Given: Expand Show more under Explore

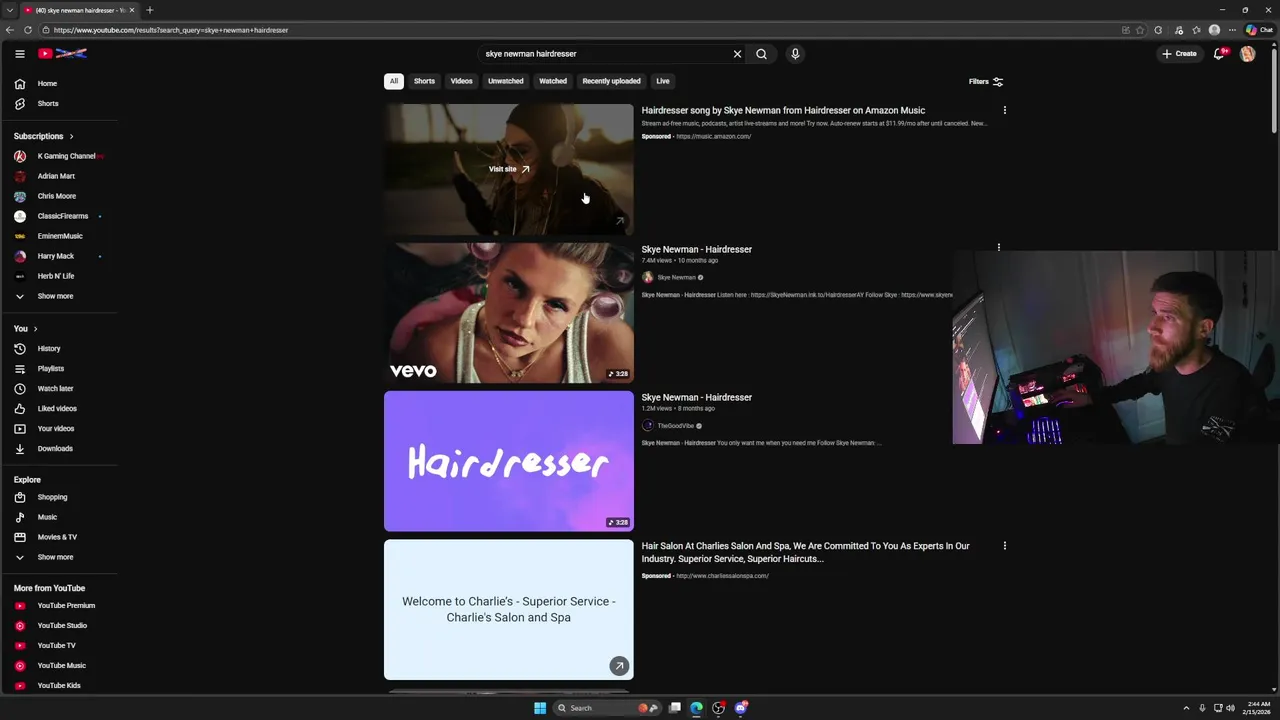Looking at the screenshot, I should 60,557.
